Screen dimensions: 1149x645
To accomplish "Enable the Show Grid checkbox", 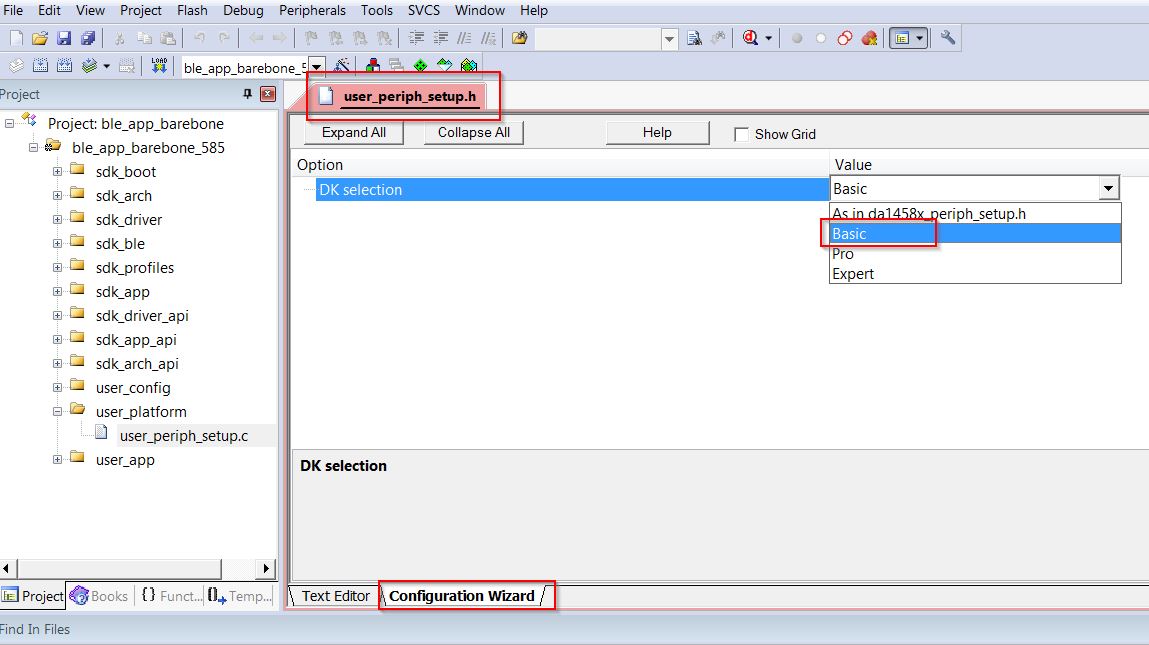I will tap(742, 134).
